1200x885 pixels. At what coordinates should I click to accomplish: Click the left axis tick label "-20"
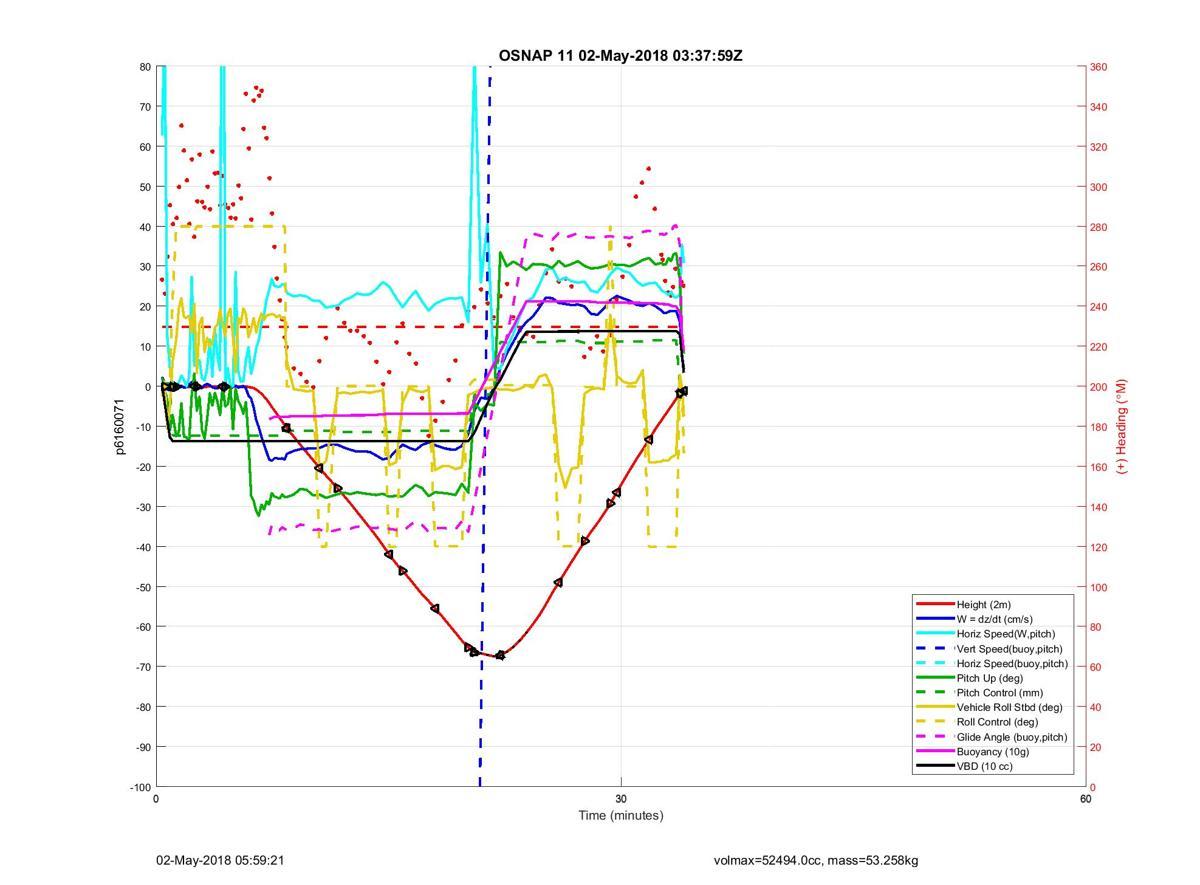[142, 467]
